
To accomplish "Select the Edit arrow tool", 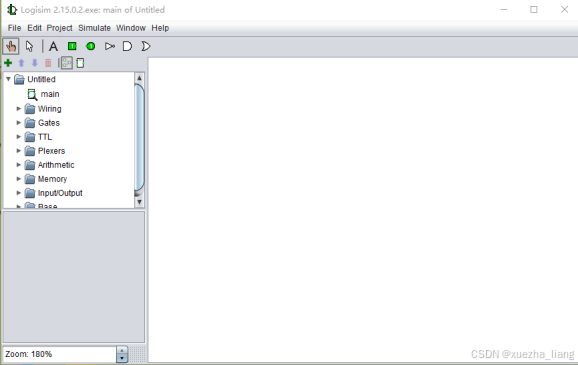I will click(x=29, y=46).
